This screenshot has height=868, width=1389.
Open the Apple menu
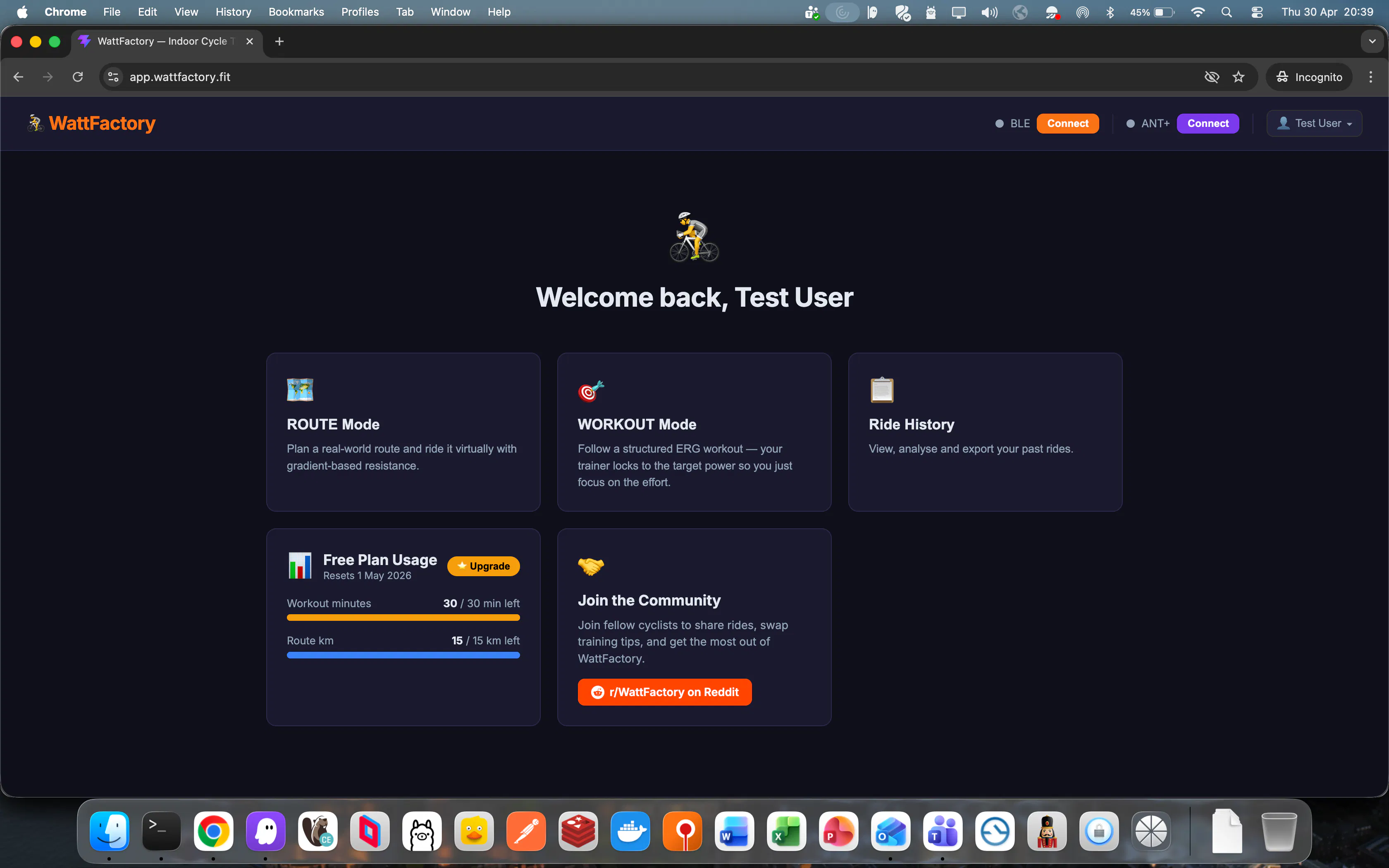[x=22, y=12]
